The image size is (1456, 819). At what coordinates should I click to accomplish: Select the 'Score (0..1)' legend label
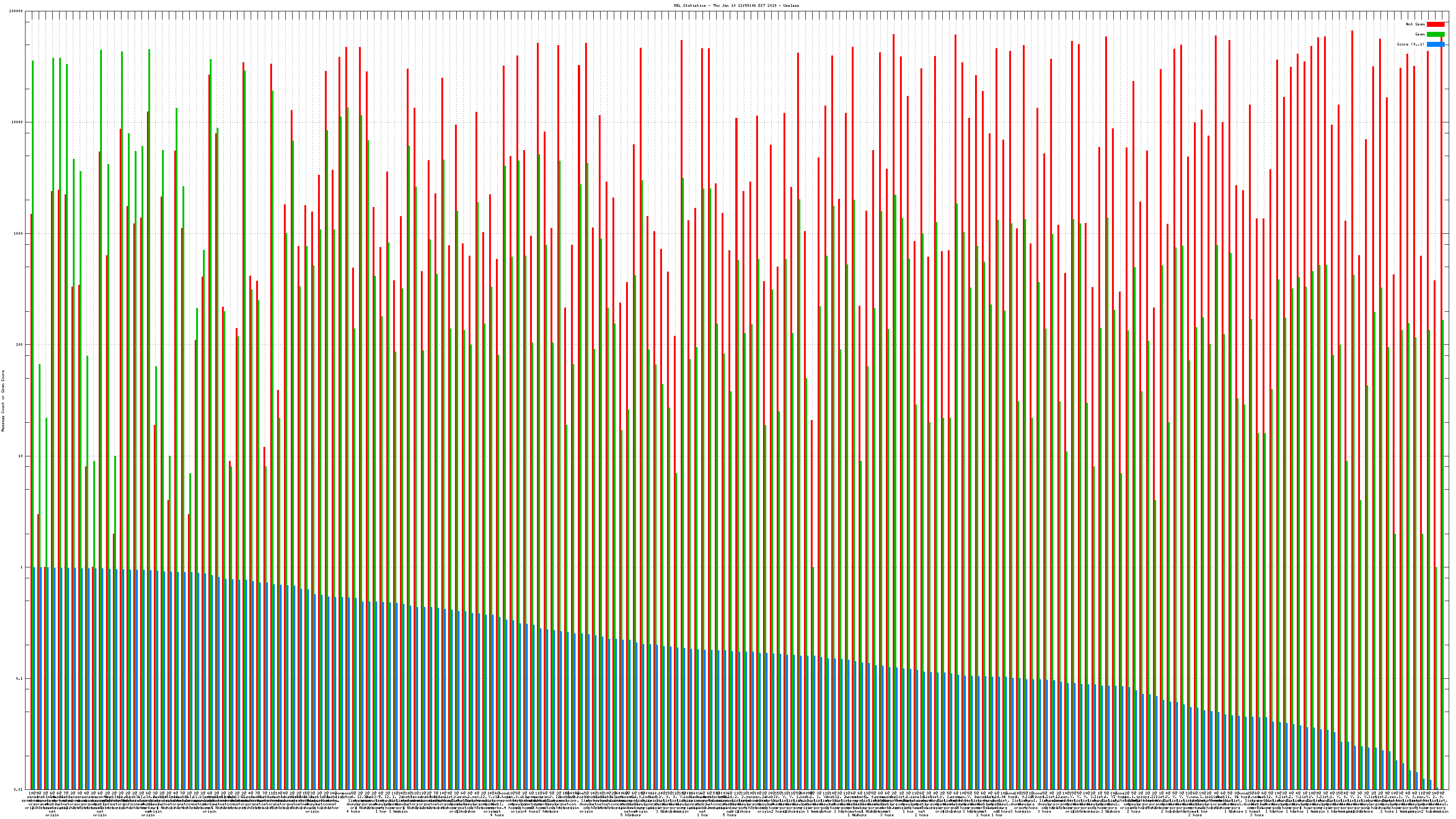pyautogui.click(x=1410, y=44)
